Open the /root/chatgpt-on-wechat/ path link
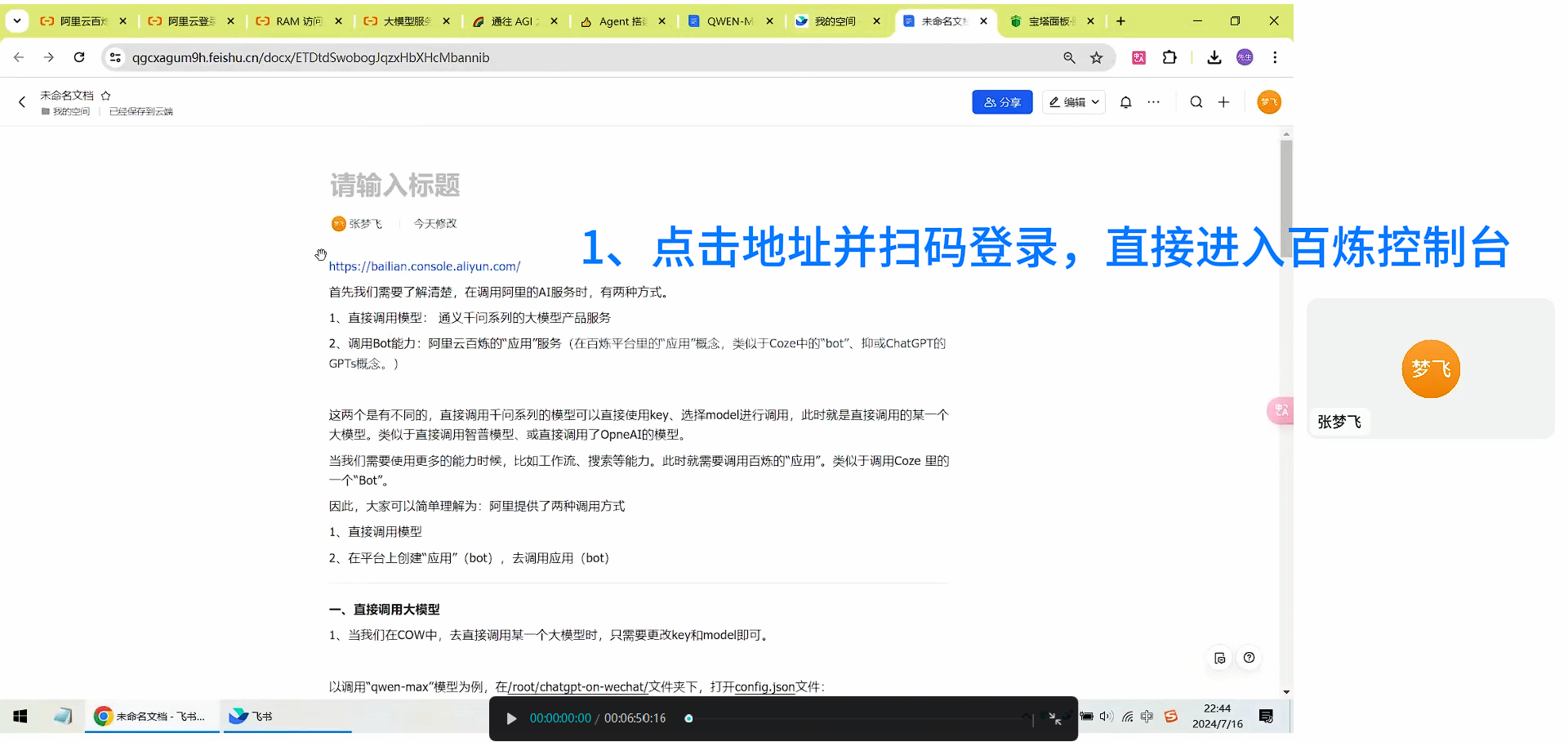 point(578,687)
